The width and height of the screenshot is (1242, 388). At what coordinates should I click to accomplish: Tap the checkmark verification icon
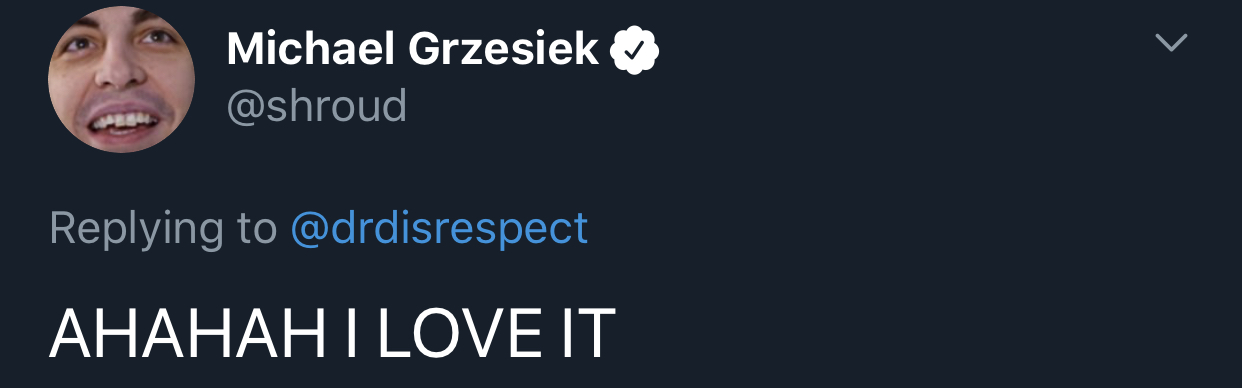634,49
